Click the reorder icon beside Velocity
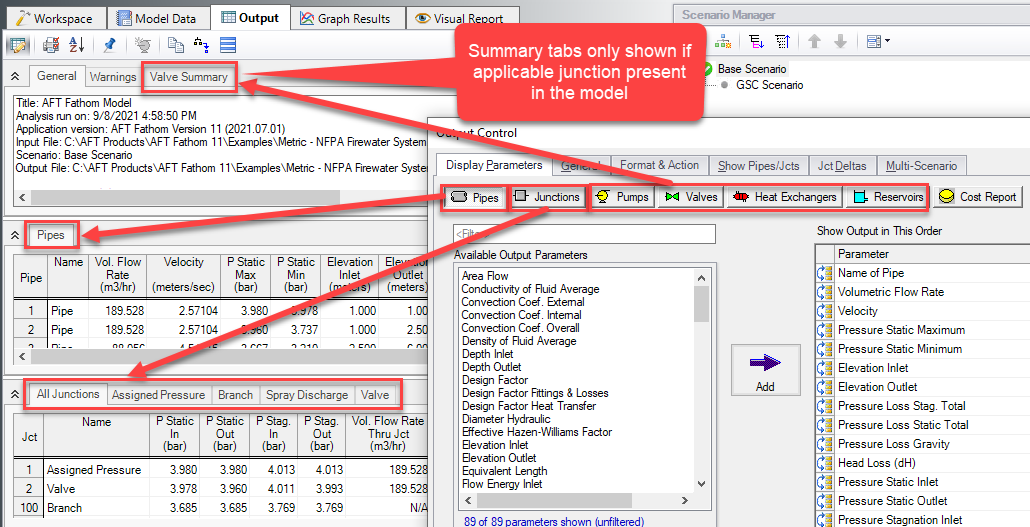The height and width of the screenshot is (527, 1030). [824, 311]
